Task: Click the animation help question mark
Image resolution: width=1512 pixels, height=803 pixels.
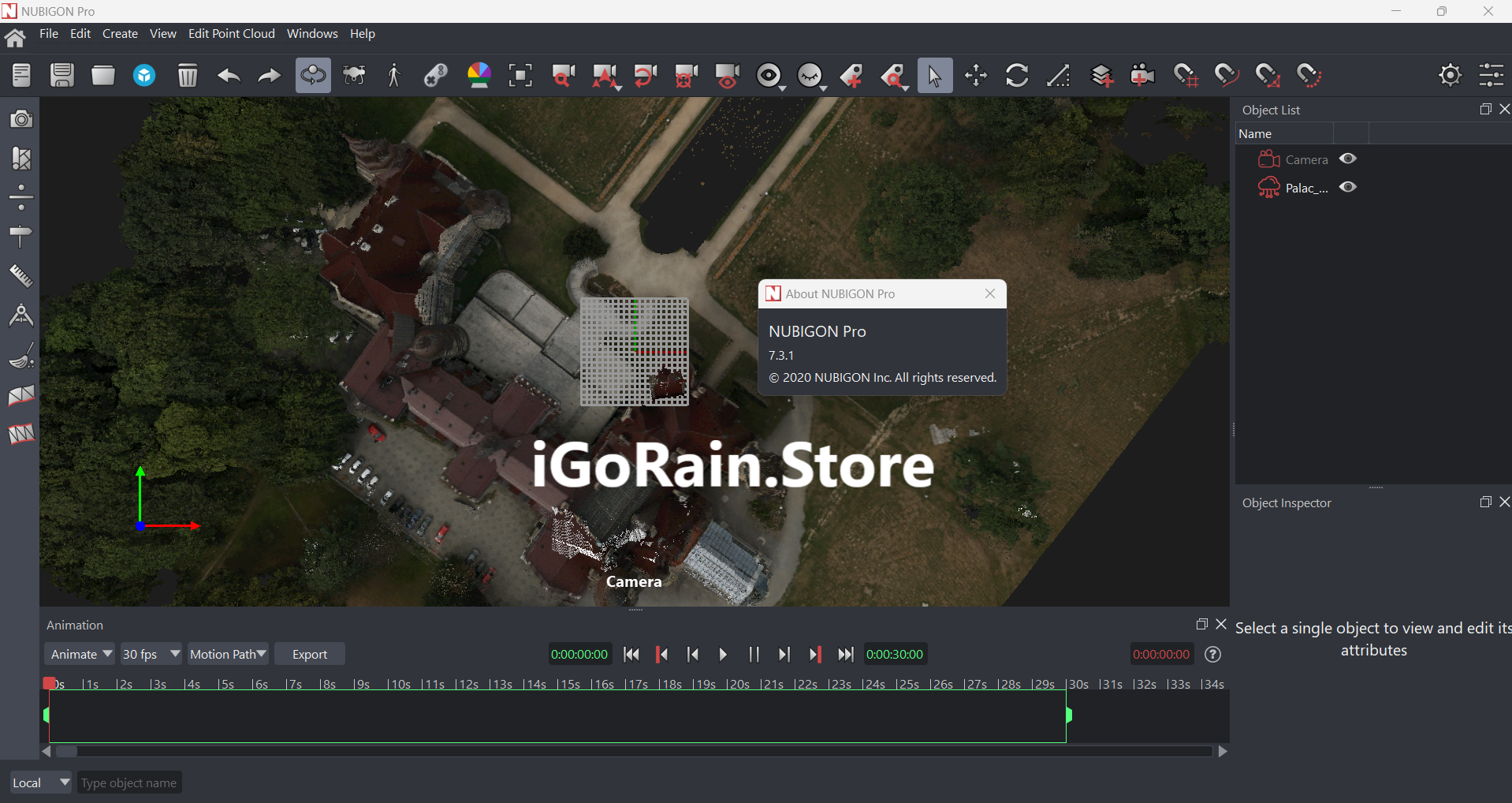Action: 1212,654
